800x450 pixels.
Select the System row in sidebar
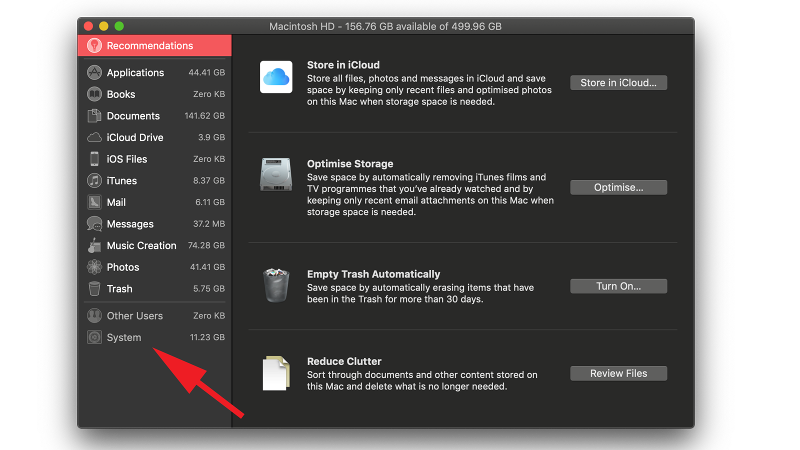(x=124, y=338)
